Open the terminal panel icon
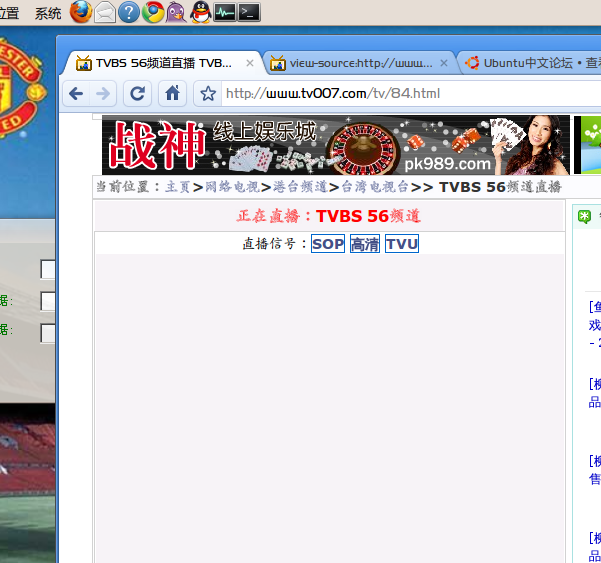This screenshot has width=601, height=563. pyautogui.click(x=249, y=12)
